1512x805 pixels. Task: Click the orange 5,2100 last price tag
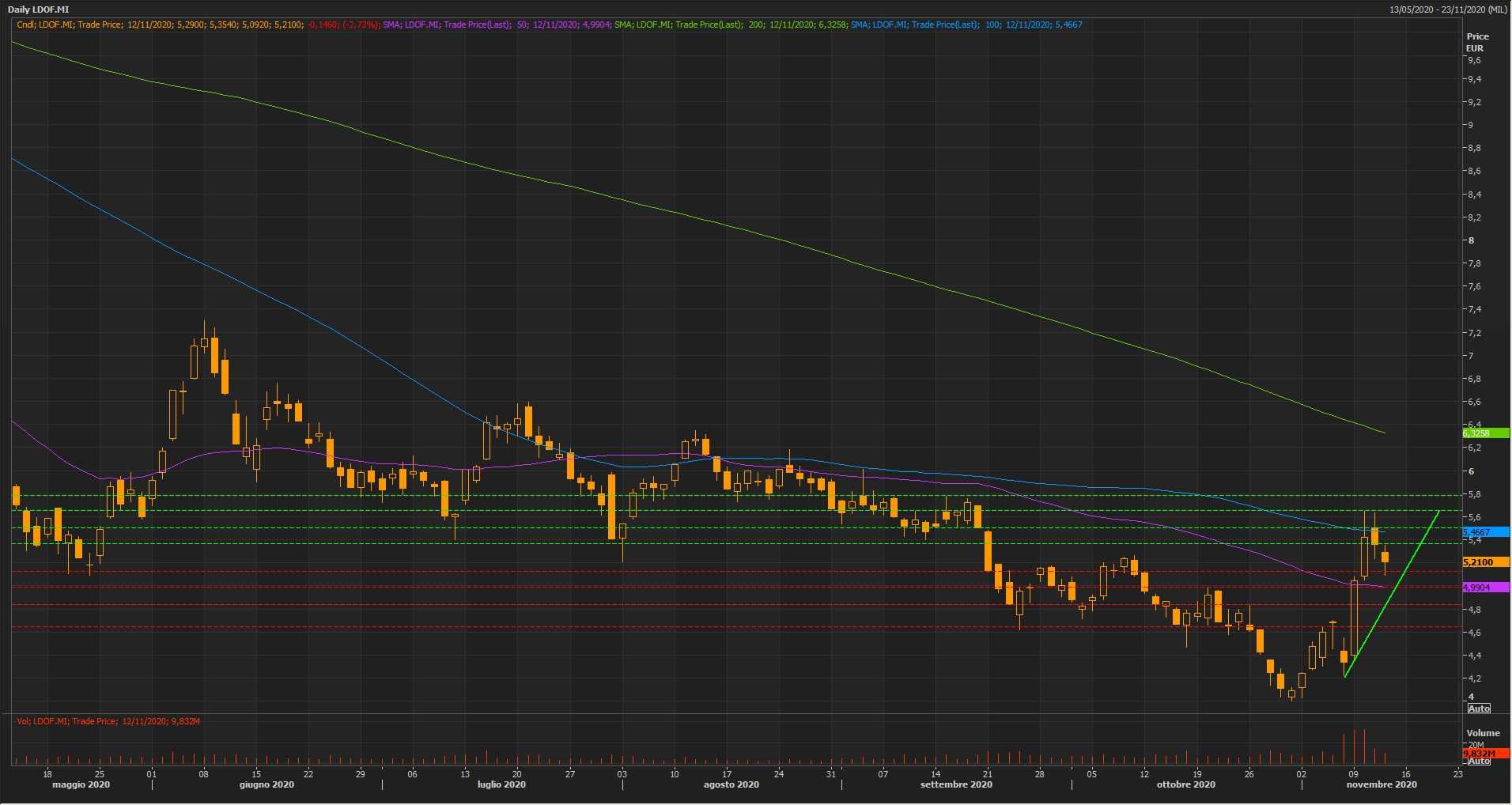1485,562
